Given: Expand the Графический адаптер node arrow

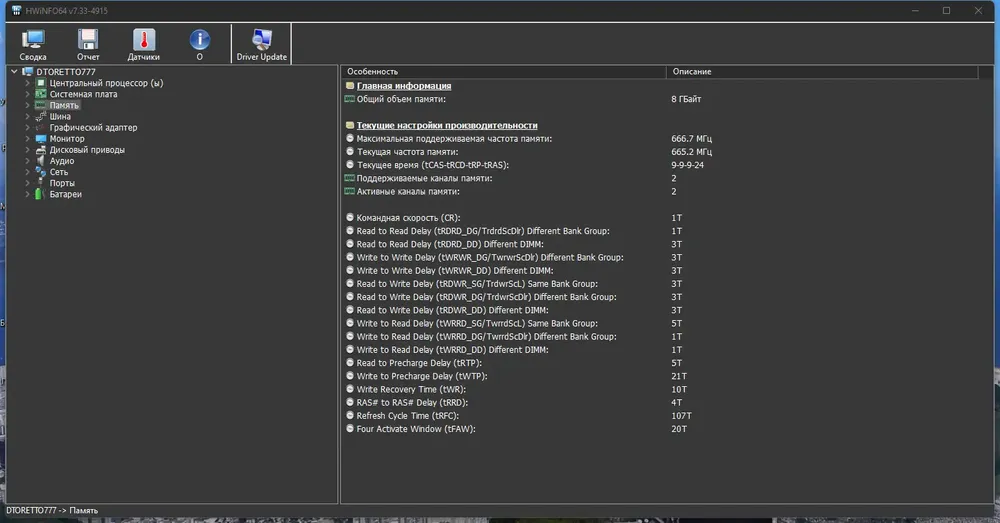Looking at the screenshot, I should point(27,128).
